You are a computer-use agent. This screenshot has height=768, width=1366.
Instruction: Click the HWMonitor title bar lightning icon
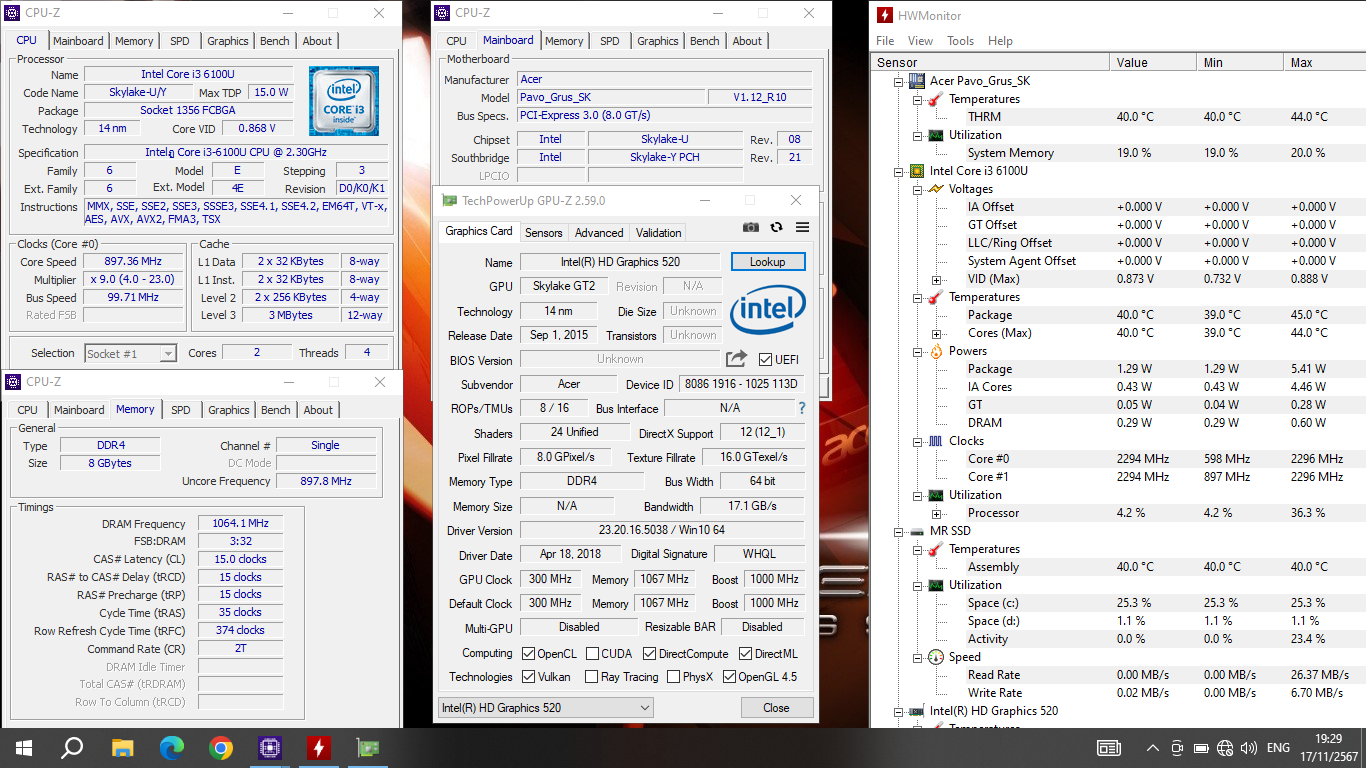pyautogui.click(x=885, y=15)
